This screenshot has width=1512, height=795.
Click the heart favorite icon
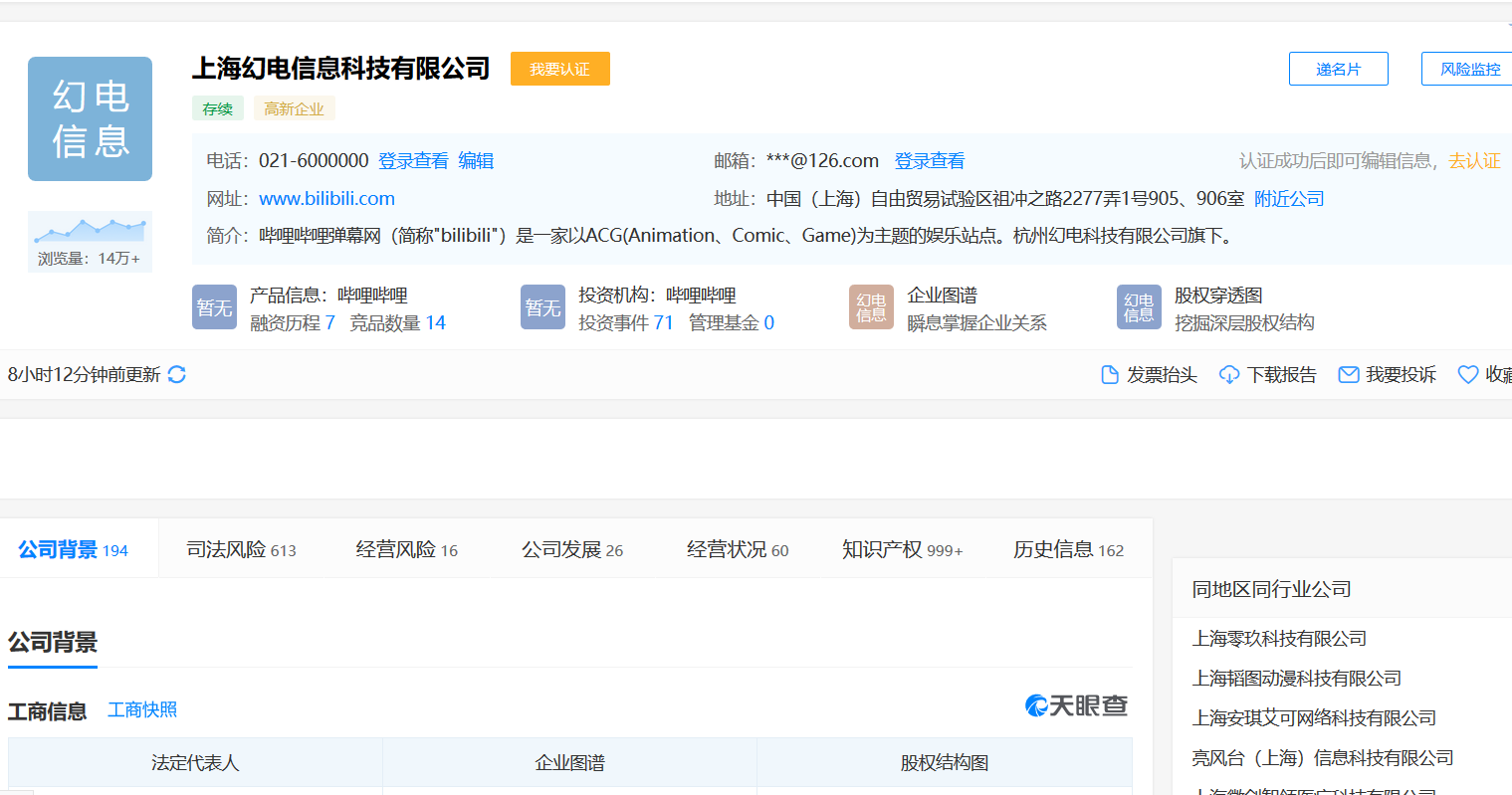tap(1468, 375)
